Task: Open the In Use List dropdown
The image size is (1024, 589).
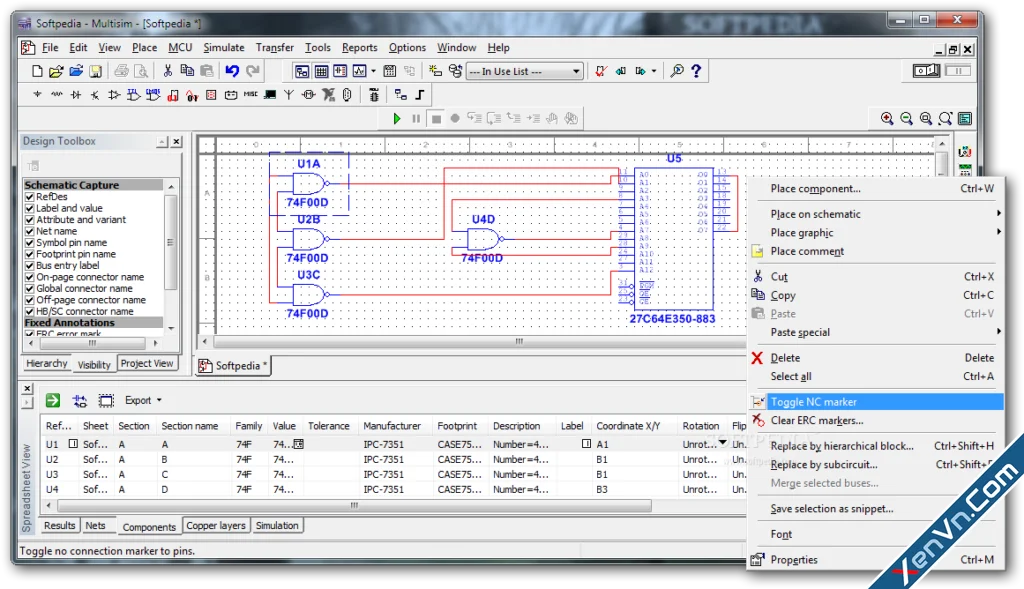Action: coord(576,71)
